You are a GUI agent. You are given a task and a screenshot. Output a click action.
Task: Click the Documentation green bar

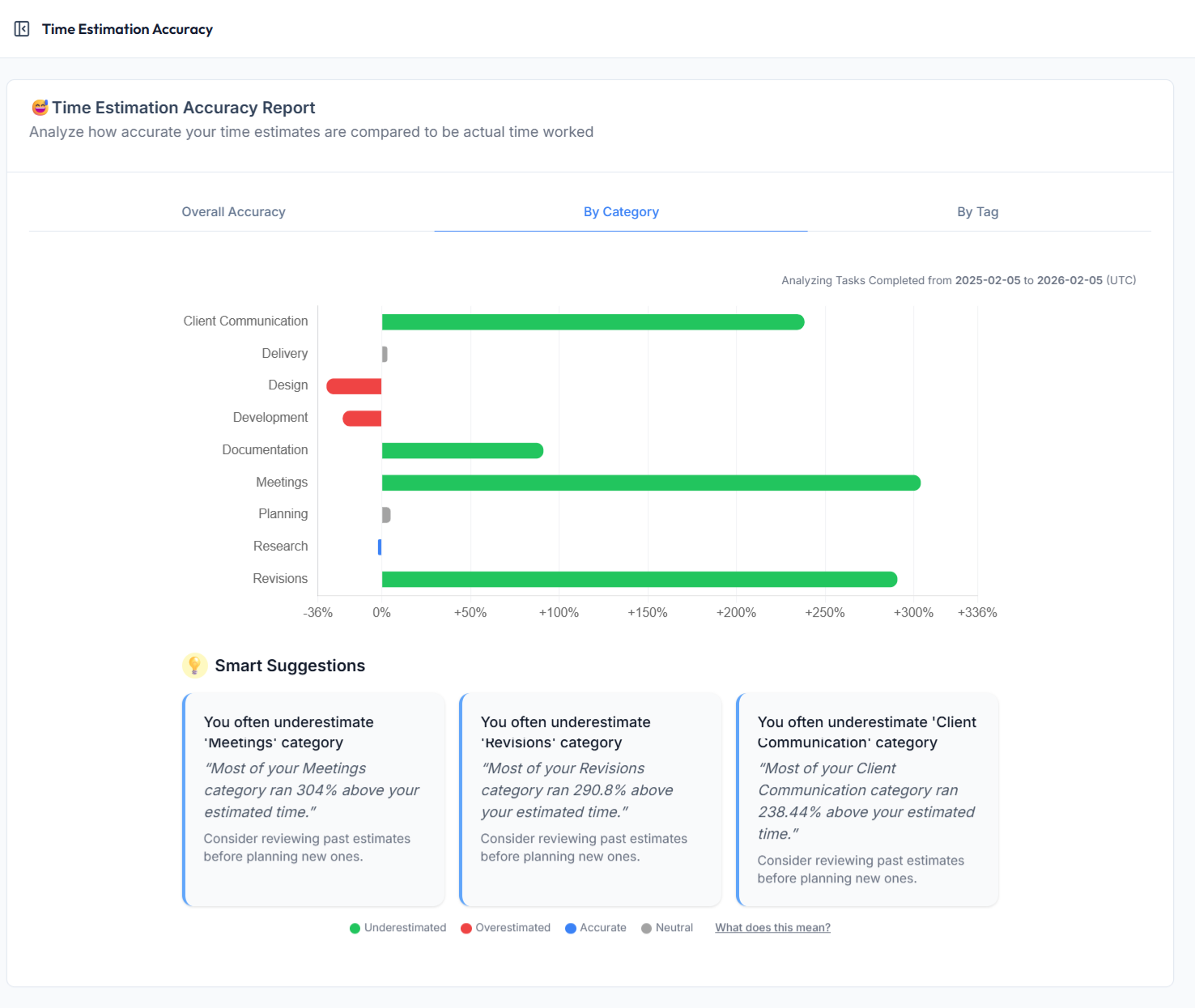(x=462, y=451)
